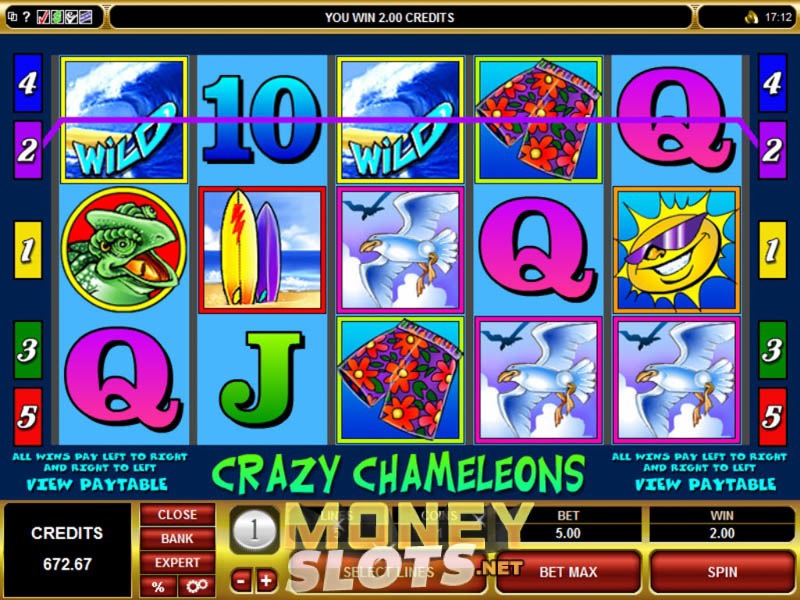Open View Paytable link on the left
The width and height of the screenshot is (800, 600).
[97, 484]
